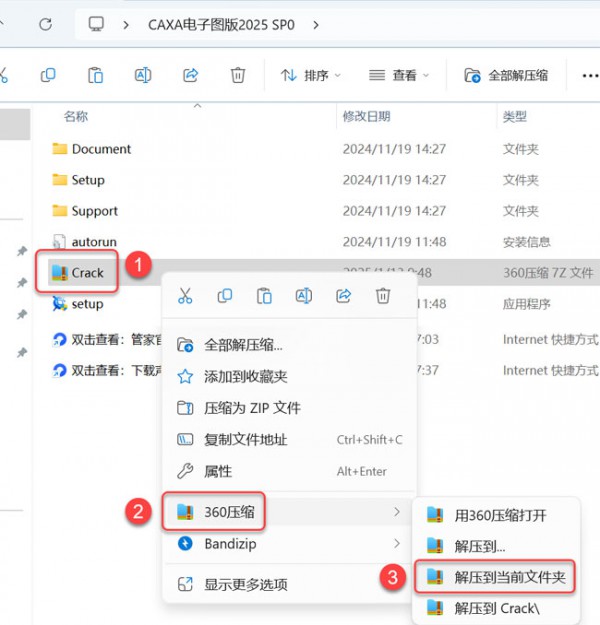Open the 排序 sort dropdown
600x625 pixels.
[x=311, y=75]
